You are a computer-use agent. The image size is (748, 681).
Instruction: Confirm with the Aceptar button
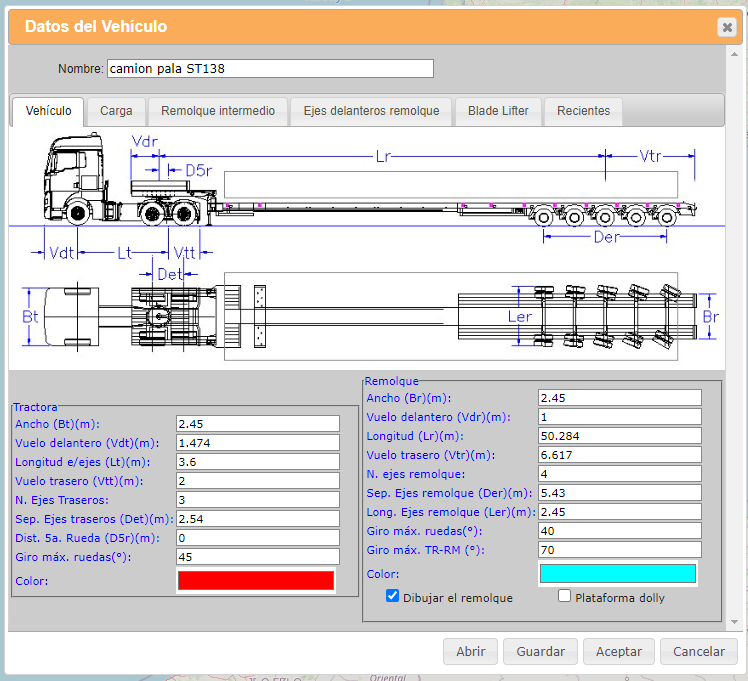point(618,651)
